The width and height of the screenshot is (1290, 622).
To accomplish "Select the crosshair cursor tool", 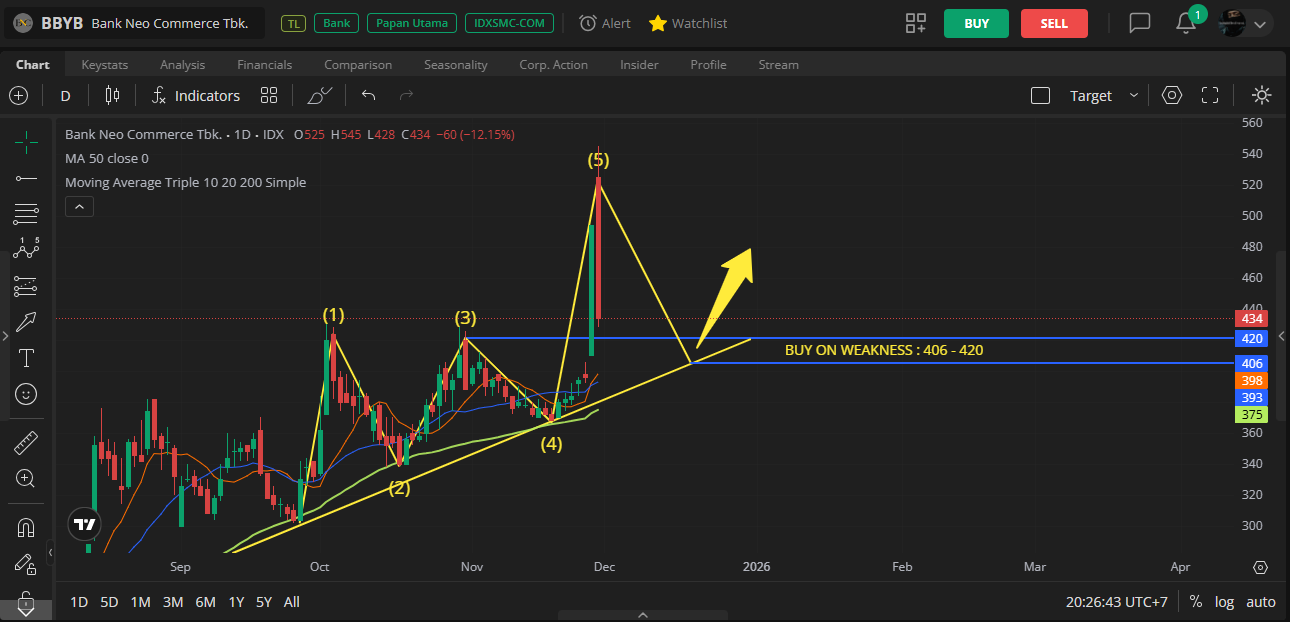I will click(26, 142).
